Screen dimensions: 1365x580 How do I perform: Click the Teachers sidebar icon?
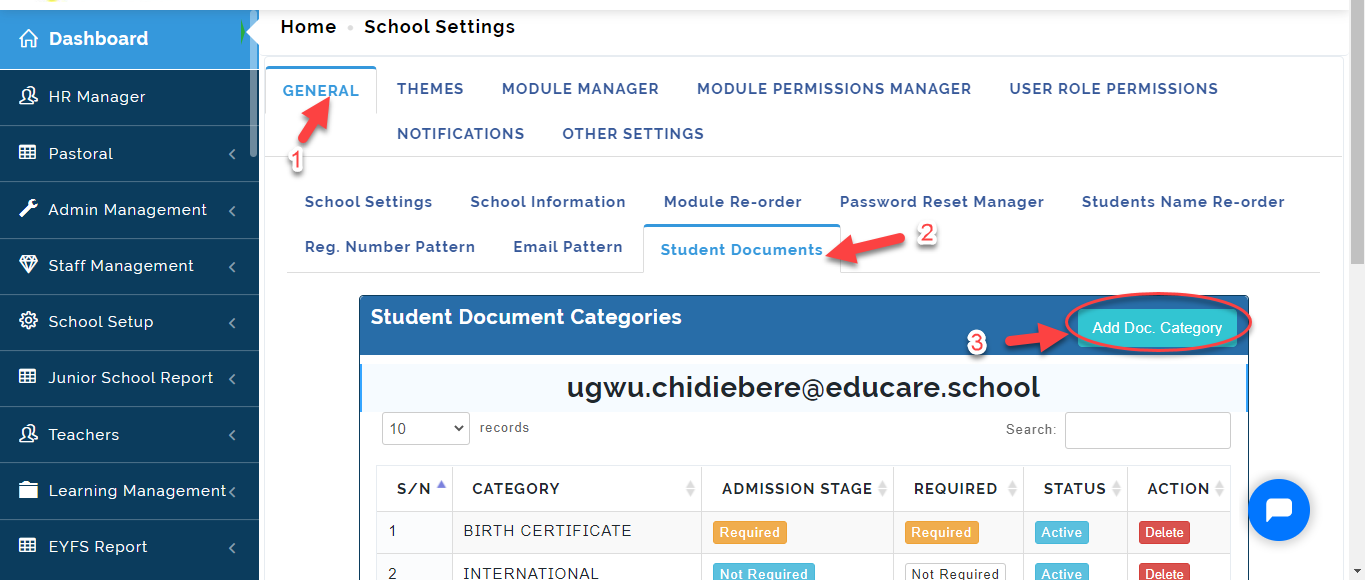tap(28, 434)
